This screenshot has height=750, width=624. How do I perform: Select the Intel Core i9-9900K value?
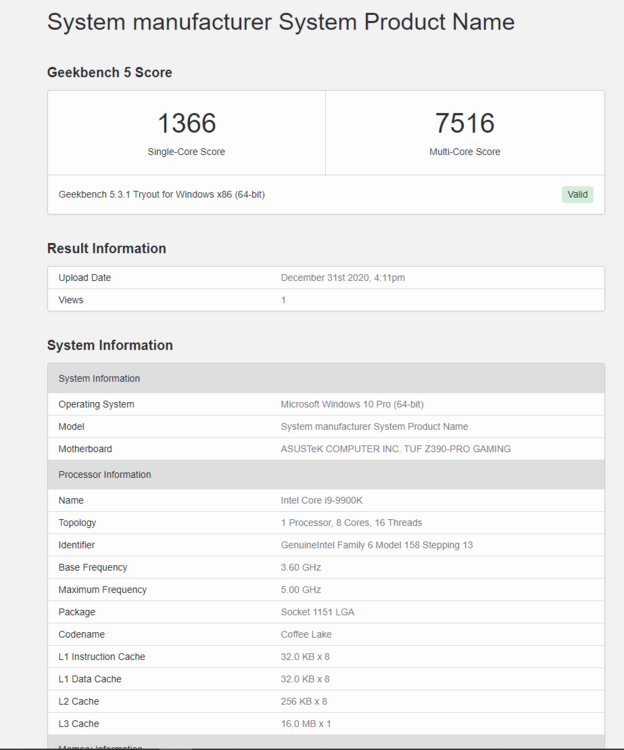click(322, 500)
